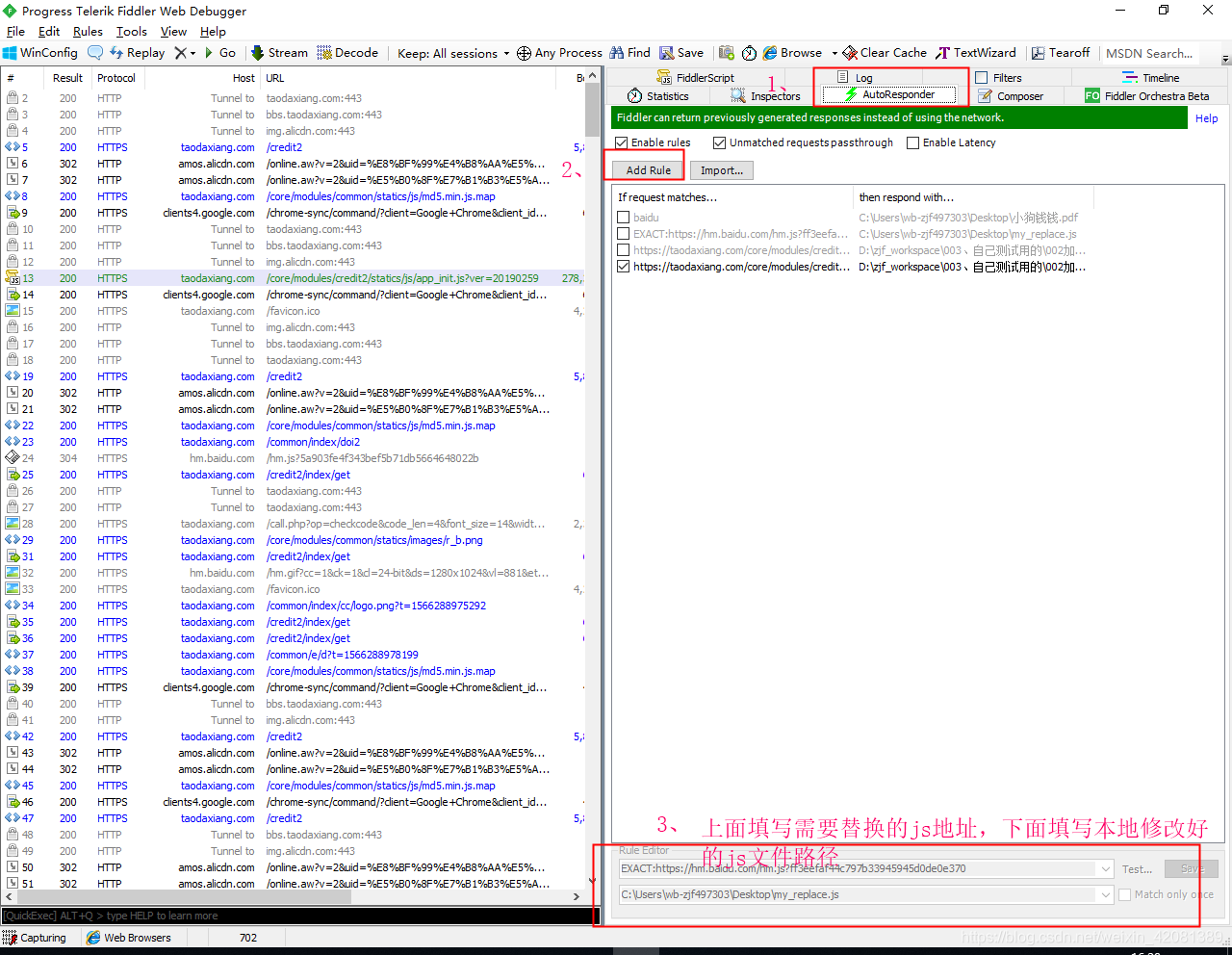Open the Tools menu
The width and height of the screenshot is (1232, 955).
(x=132, y=32)
